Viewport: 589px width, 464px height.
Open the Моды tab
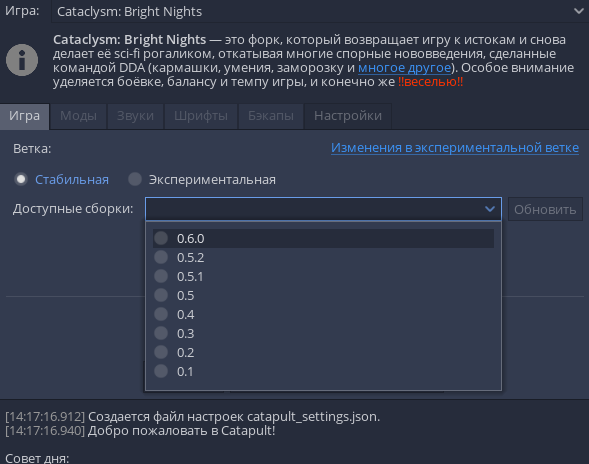78,116
